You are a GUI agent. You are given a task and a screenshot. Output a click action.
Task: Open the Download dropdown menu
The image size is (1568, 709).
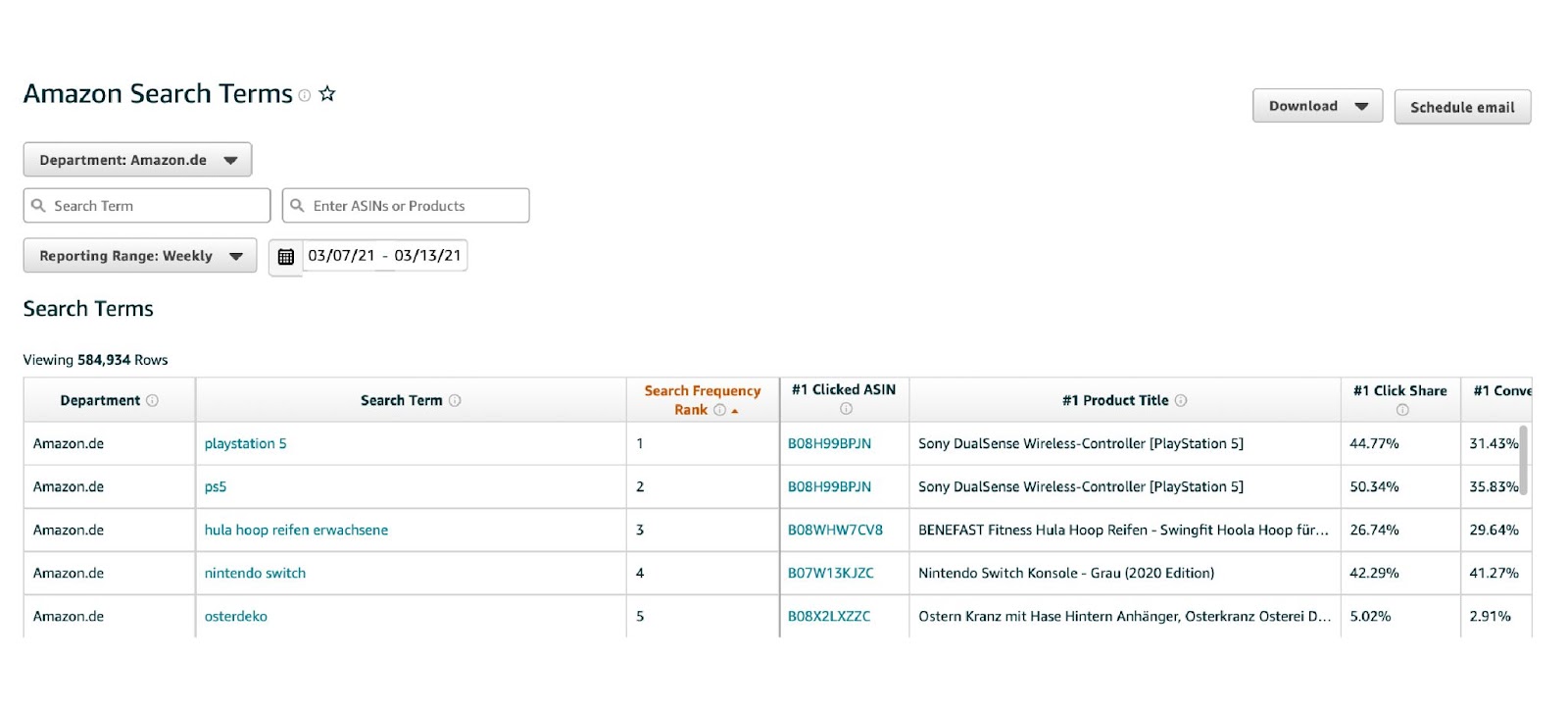tap(1317, 106)
